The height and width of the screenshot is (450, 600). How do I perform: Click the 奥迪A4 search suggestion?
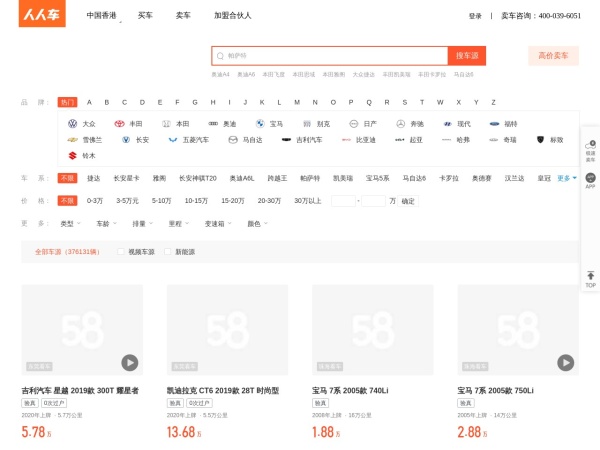click(220, 75)
